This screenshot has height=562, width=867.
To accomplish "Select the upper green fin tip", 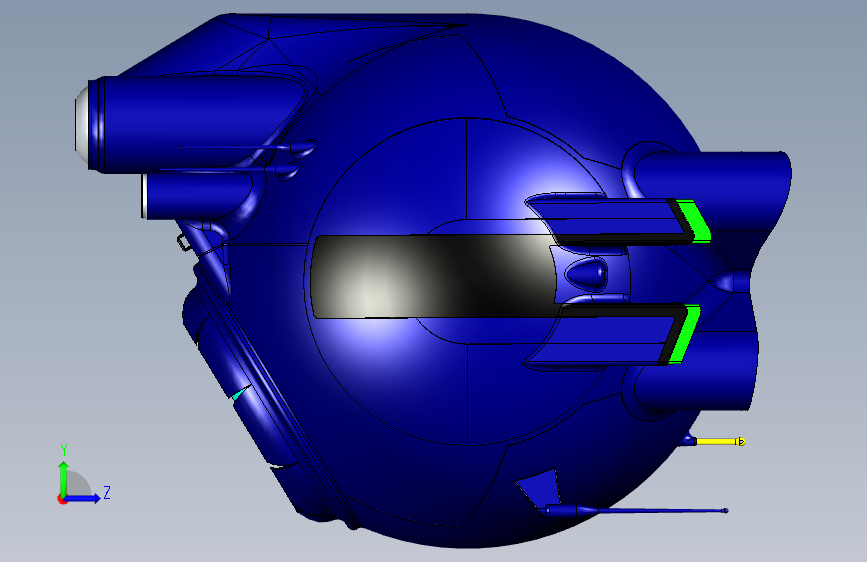I will [694, 221].
